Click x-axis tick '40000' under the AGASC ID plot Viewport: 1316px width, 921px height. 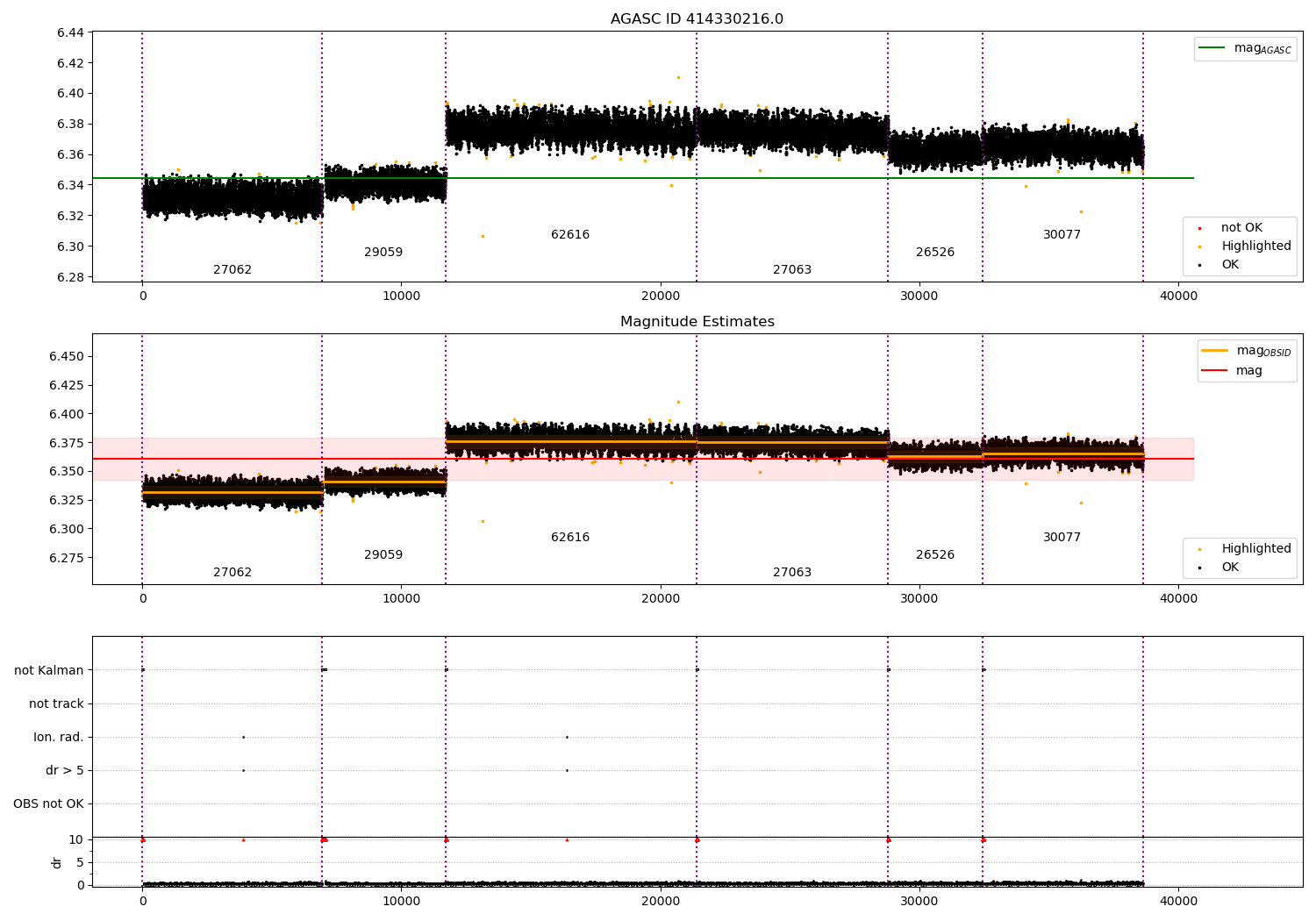point(1178,296)
